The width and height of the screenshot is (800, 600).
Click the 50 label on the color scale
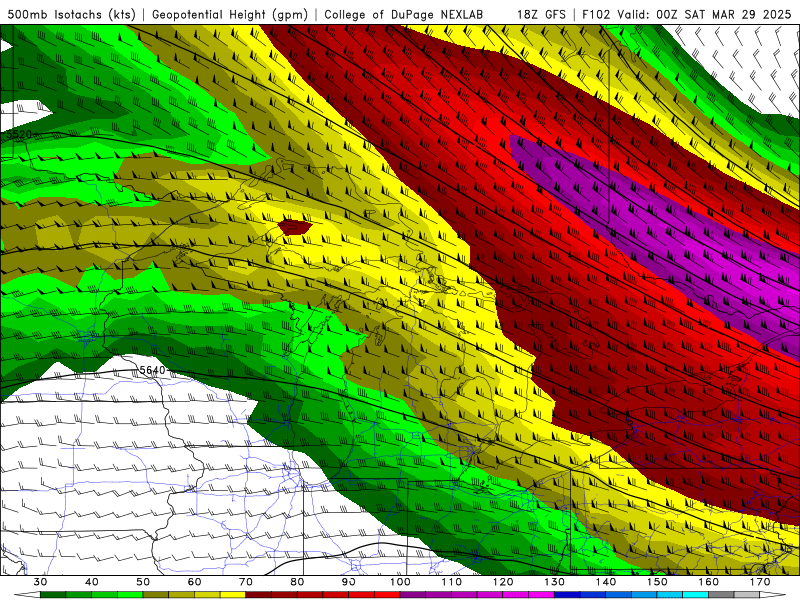pyautogui.click(x=143, y=582)
